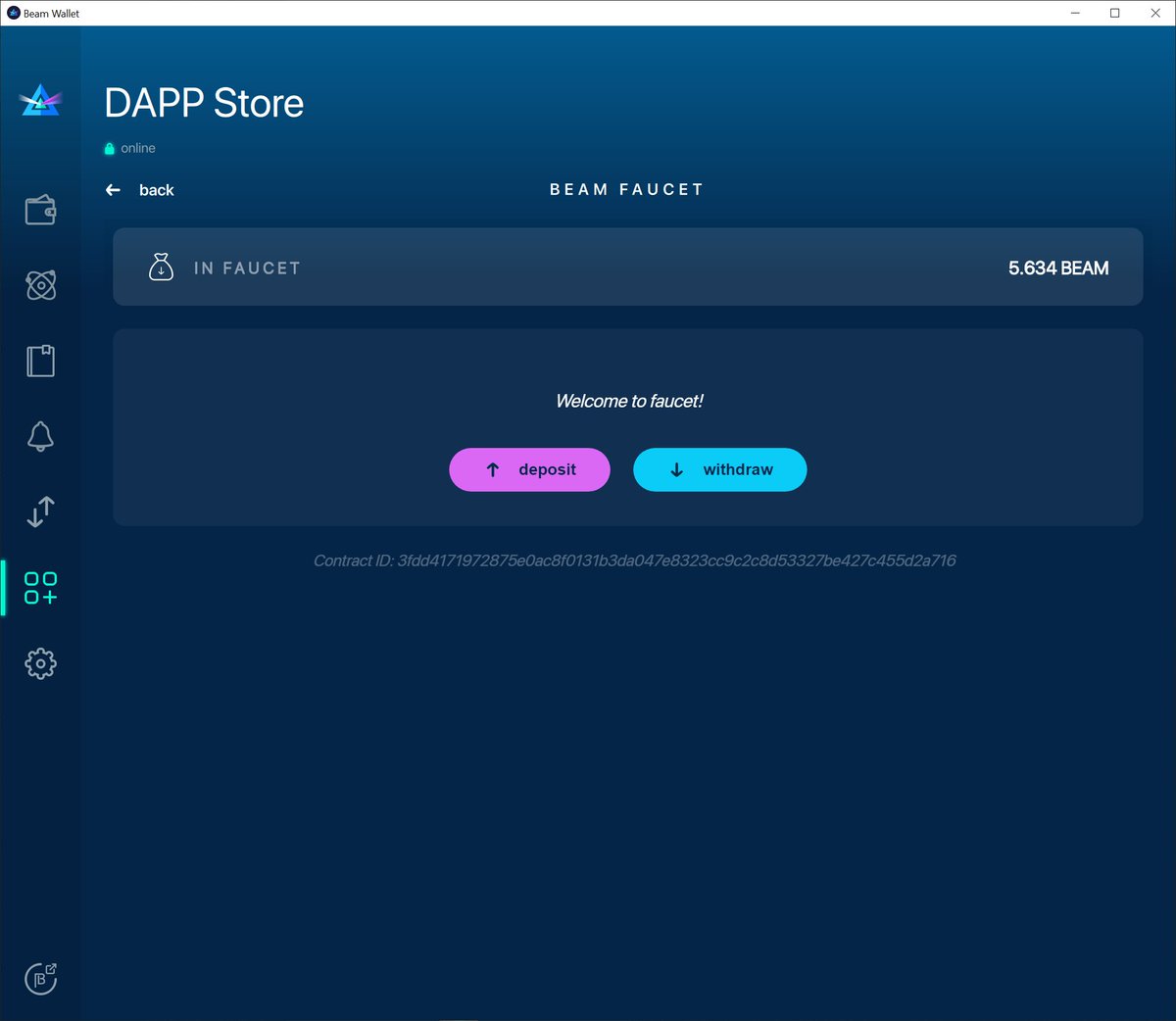Image resolution: width=1176 pixels, height=1021 pixels.
Task: Click the 5.634 BEAM balance
Action: pos(1058,267)
